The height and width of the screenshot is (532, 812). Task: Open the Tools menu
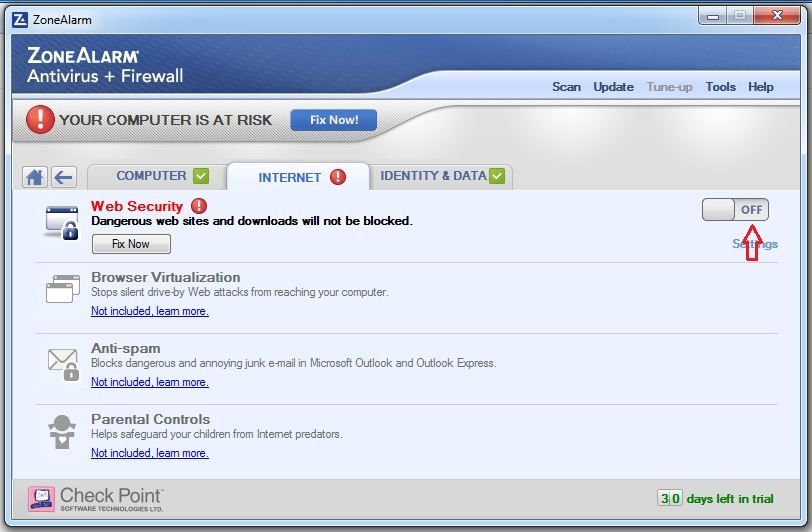pos(720,87)
